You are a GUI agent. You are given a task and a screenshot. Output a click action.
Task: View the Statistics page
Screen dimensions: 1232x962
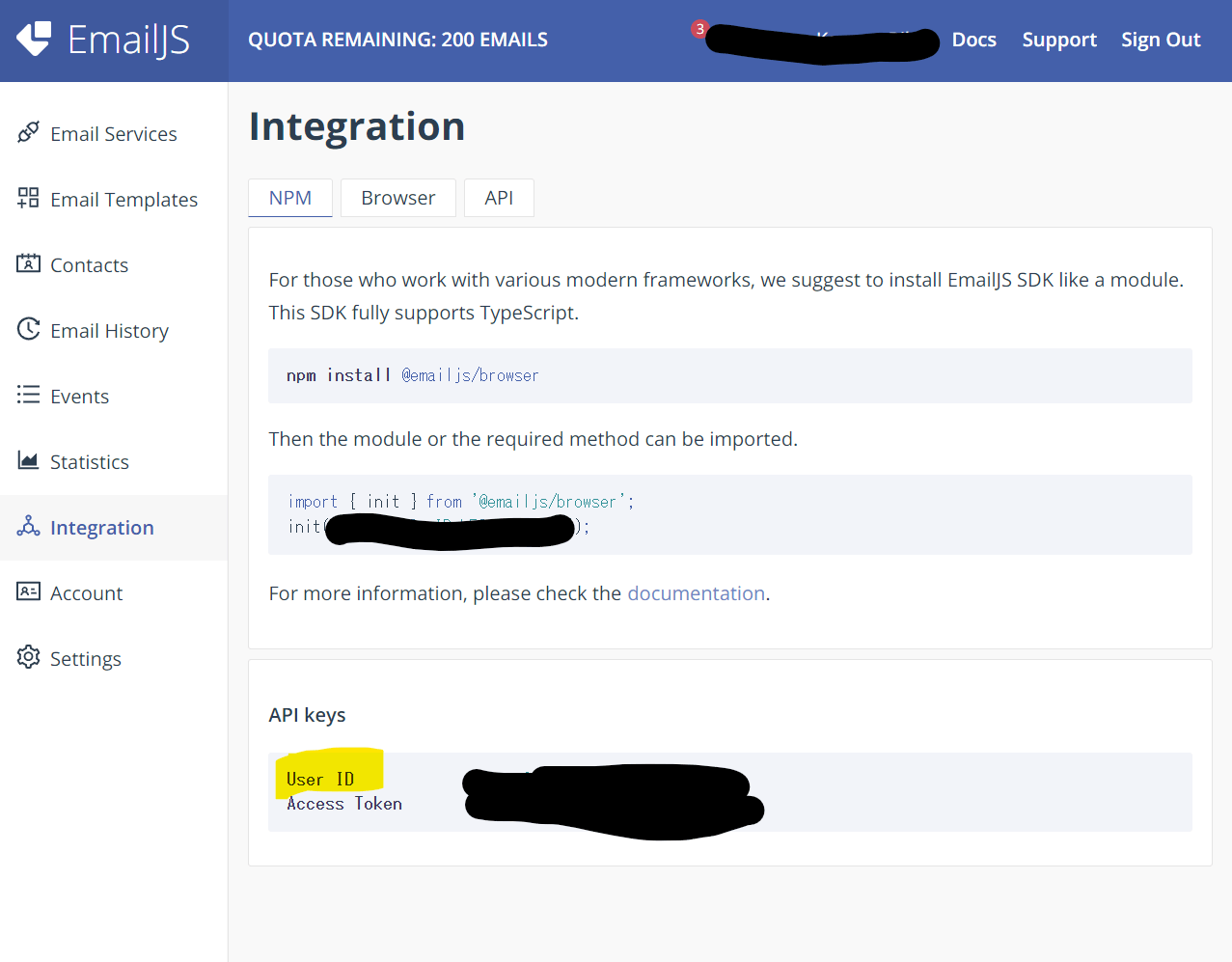(x=114, y=462)
